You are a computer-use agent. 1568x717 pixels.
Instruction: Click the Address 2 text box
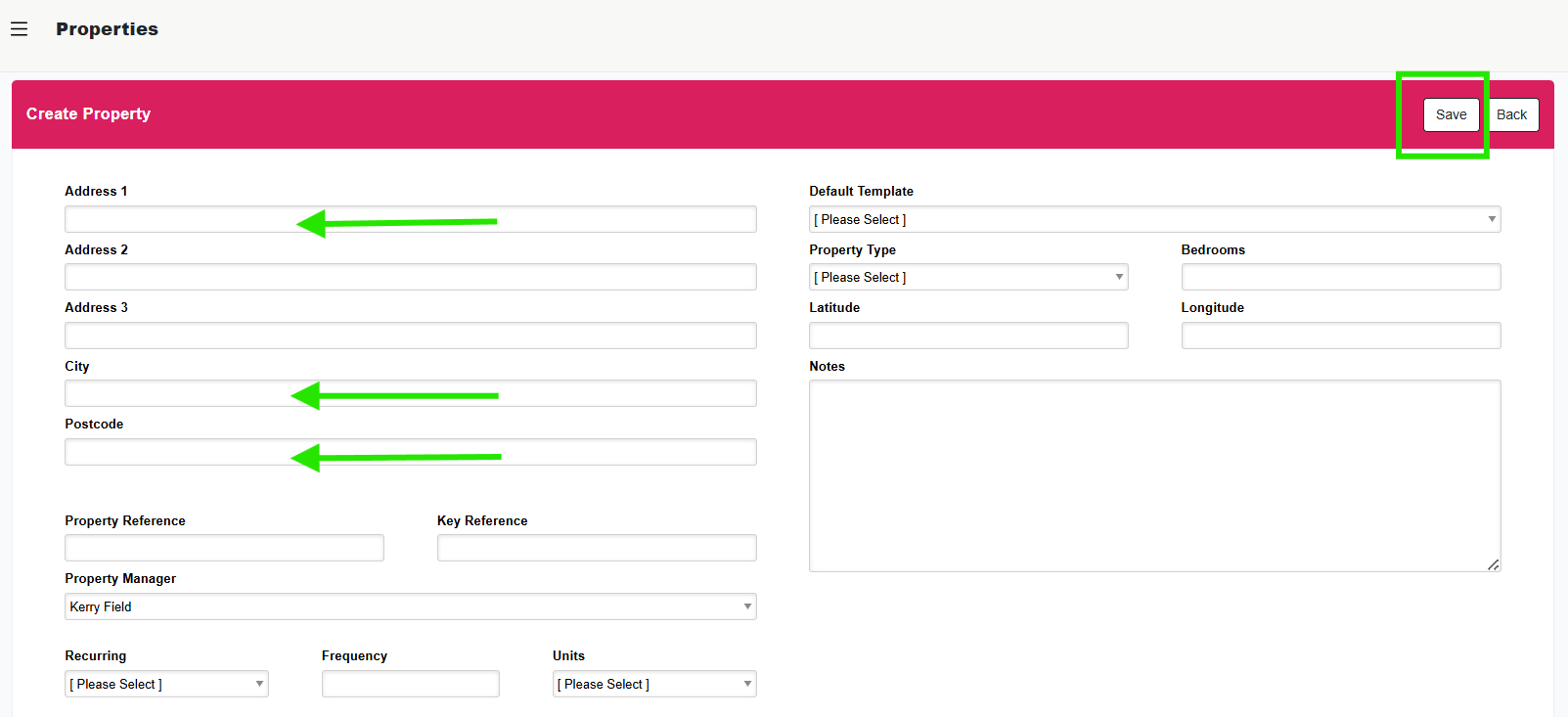(410, 277)
